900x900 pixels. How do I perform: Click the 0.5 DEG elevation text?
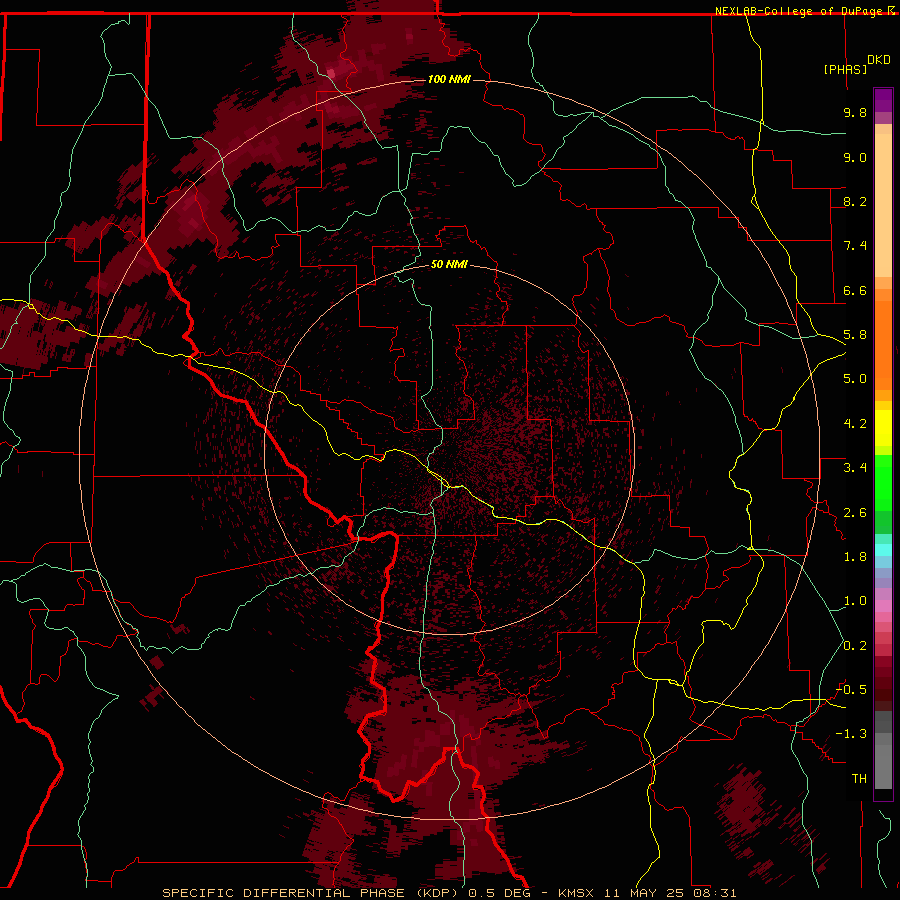point(499,893)
